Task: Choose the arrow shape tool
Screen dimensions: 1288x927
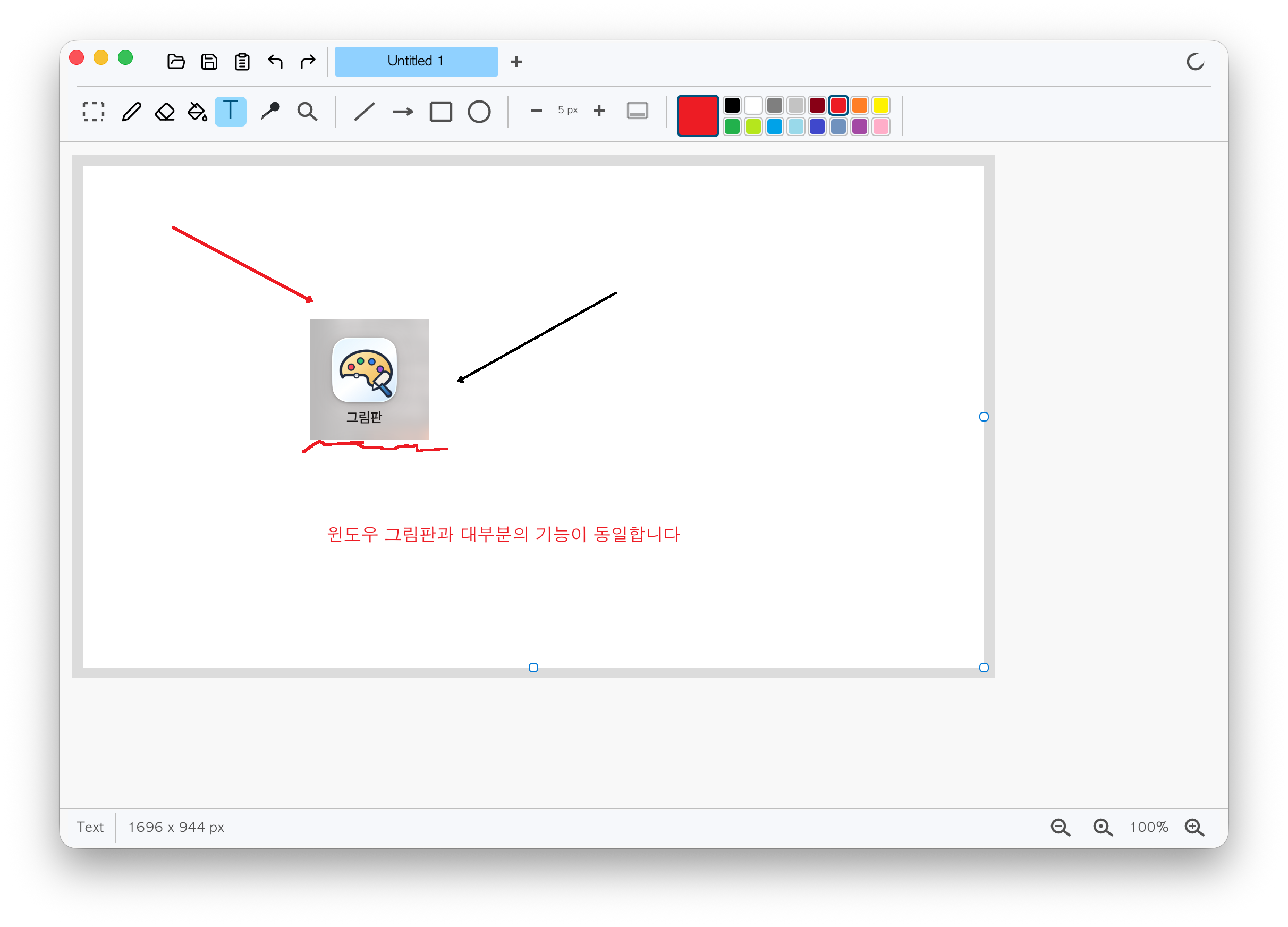Action: pos(403,111)
